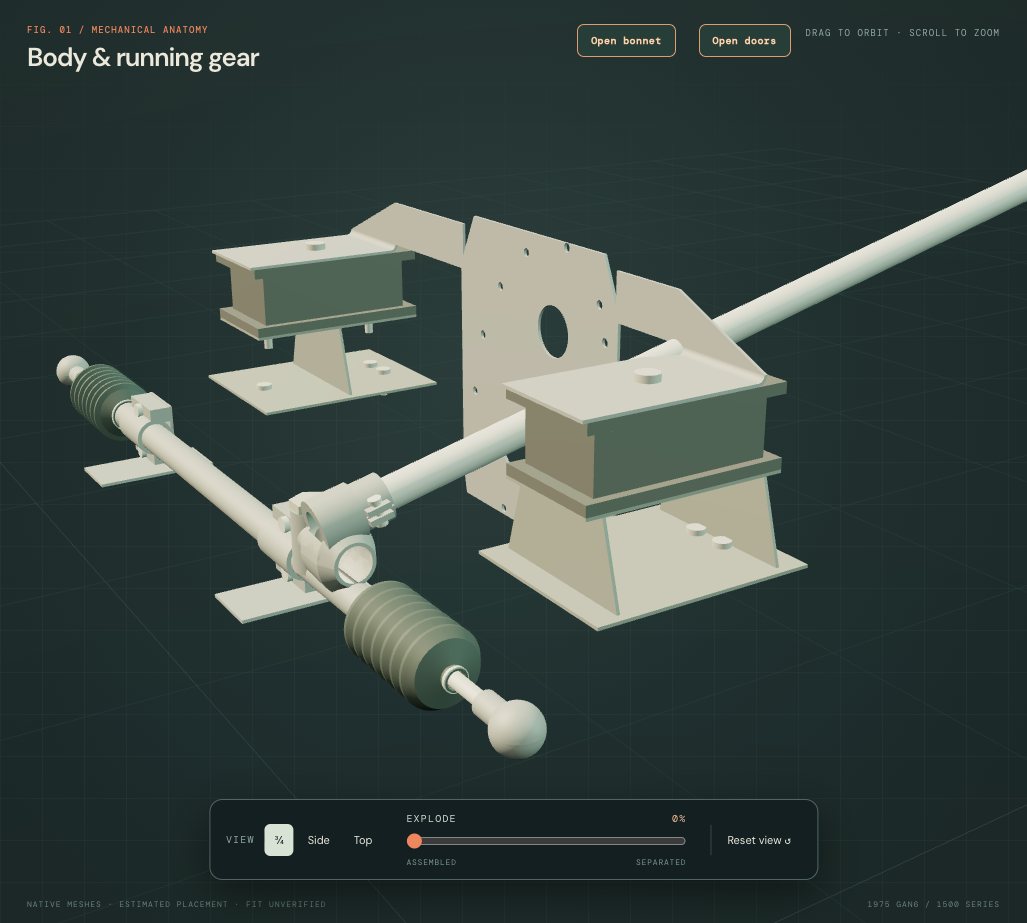1027x923 pixels.
Task: Switch to the Top view
Action: (363, 840)
